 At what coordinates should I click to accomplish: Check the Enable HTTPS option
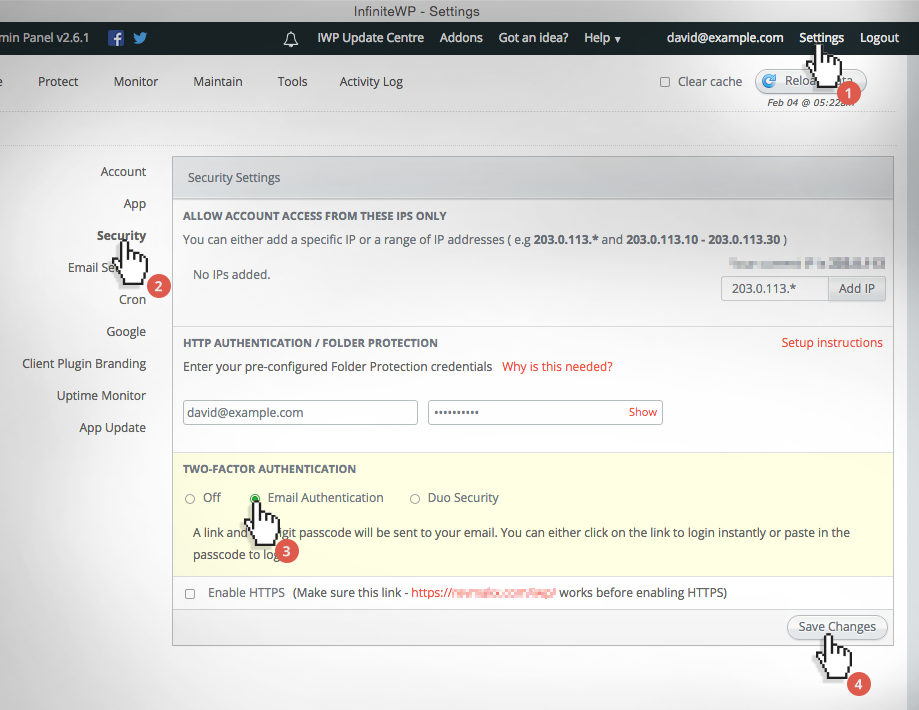tap(190, 593)
